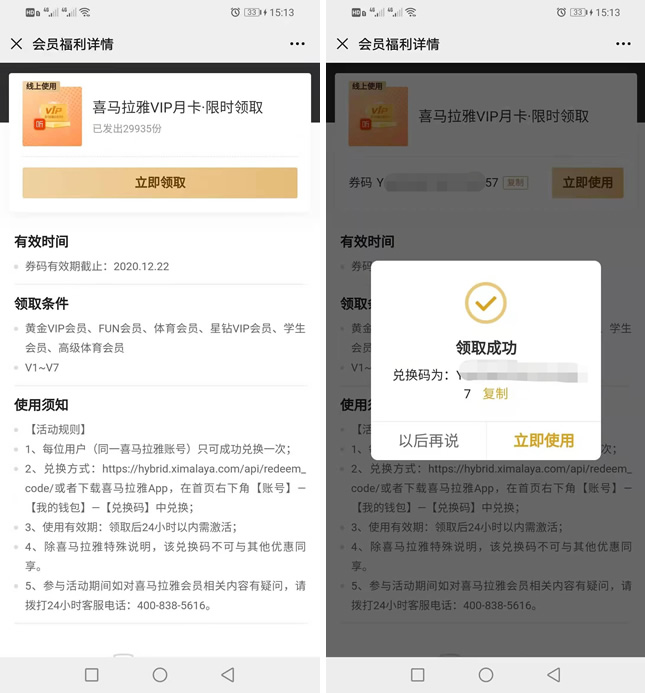
Task: Tap 【活动规则】 line on left phone
Action: (57, 430)
